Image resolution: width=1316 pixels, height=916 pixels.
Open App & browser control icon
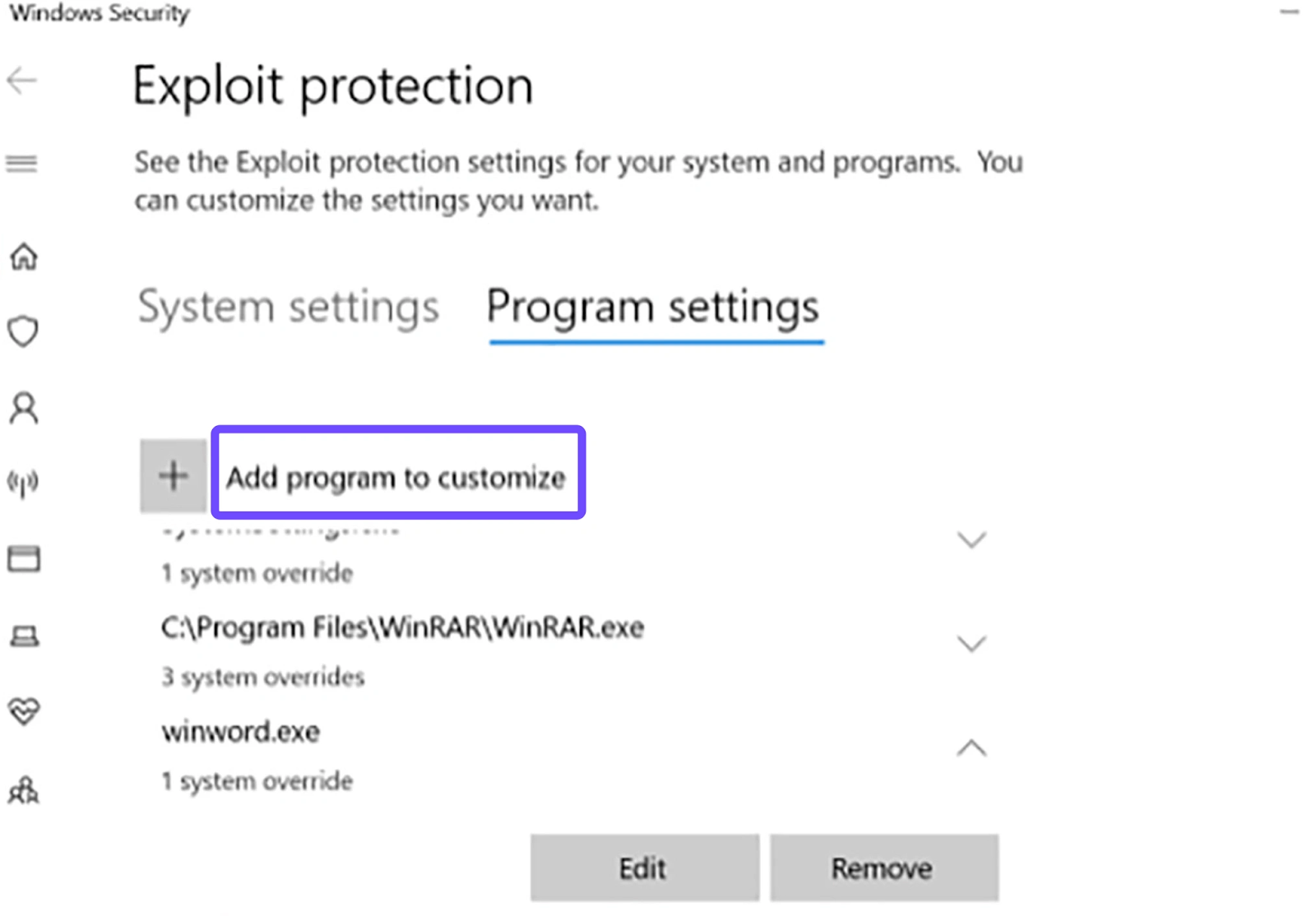(x=24, y=559)
